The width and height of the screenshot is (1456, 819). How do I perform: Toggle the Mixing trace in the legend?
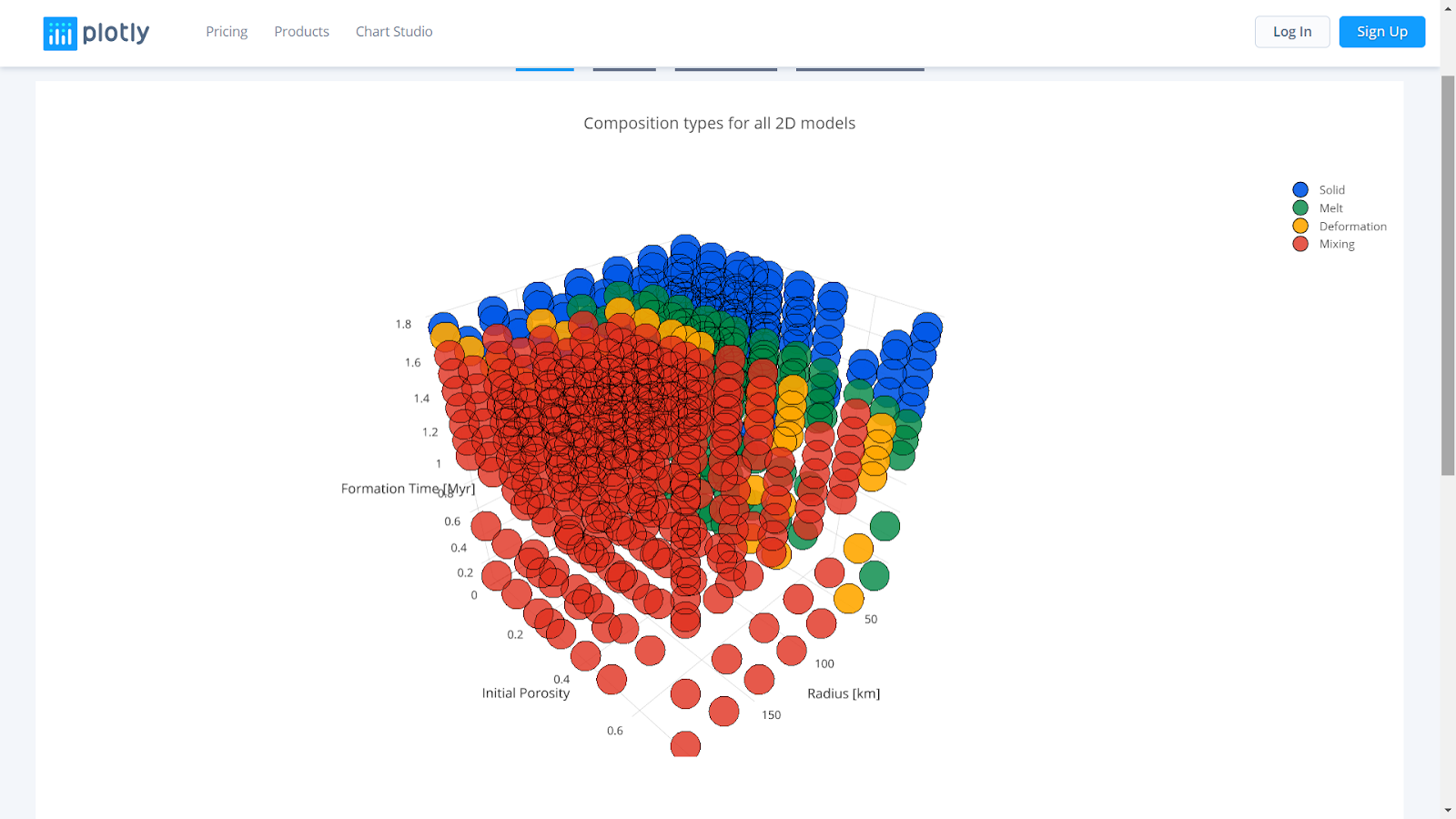coord(1336,243)
